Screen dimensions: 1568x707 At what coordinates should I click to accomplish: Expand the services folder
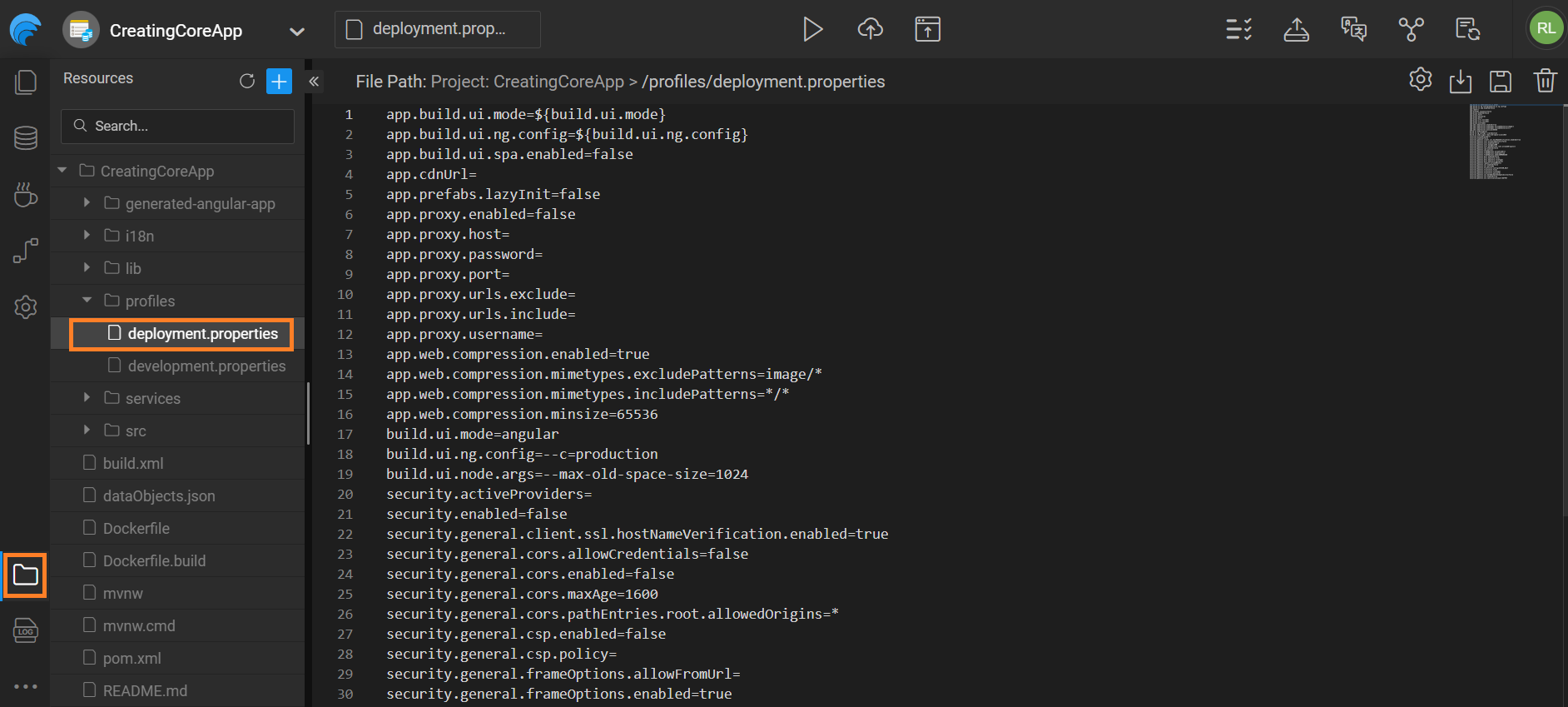tap(87, 398)
